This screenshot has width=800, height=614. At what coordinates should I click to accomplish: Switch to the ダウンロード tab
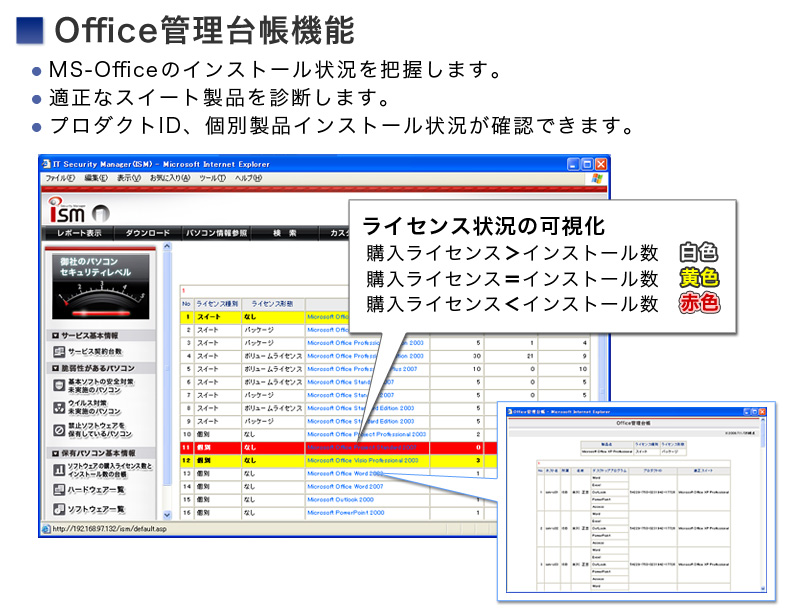[x=147, y=233]
